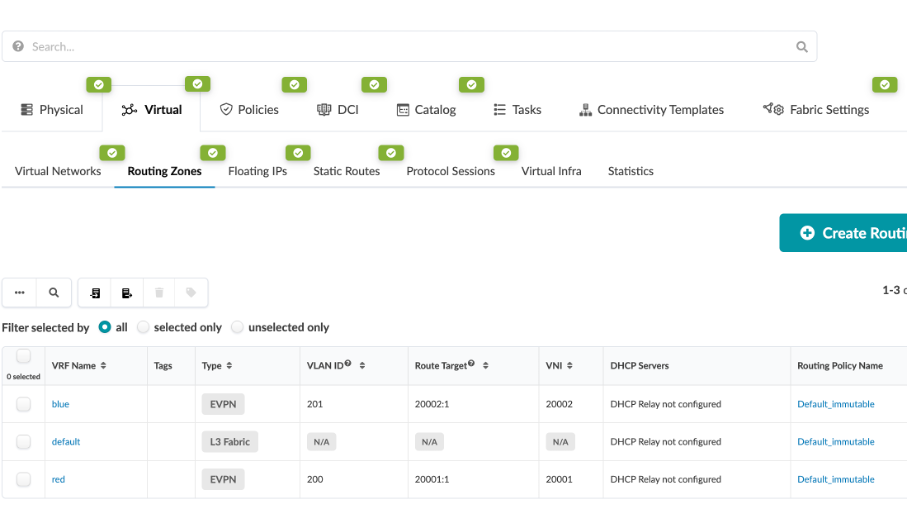Click the search magnifier in the top search bar
The height and width of the screenshot is (516, 908).
click(801, 46)
